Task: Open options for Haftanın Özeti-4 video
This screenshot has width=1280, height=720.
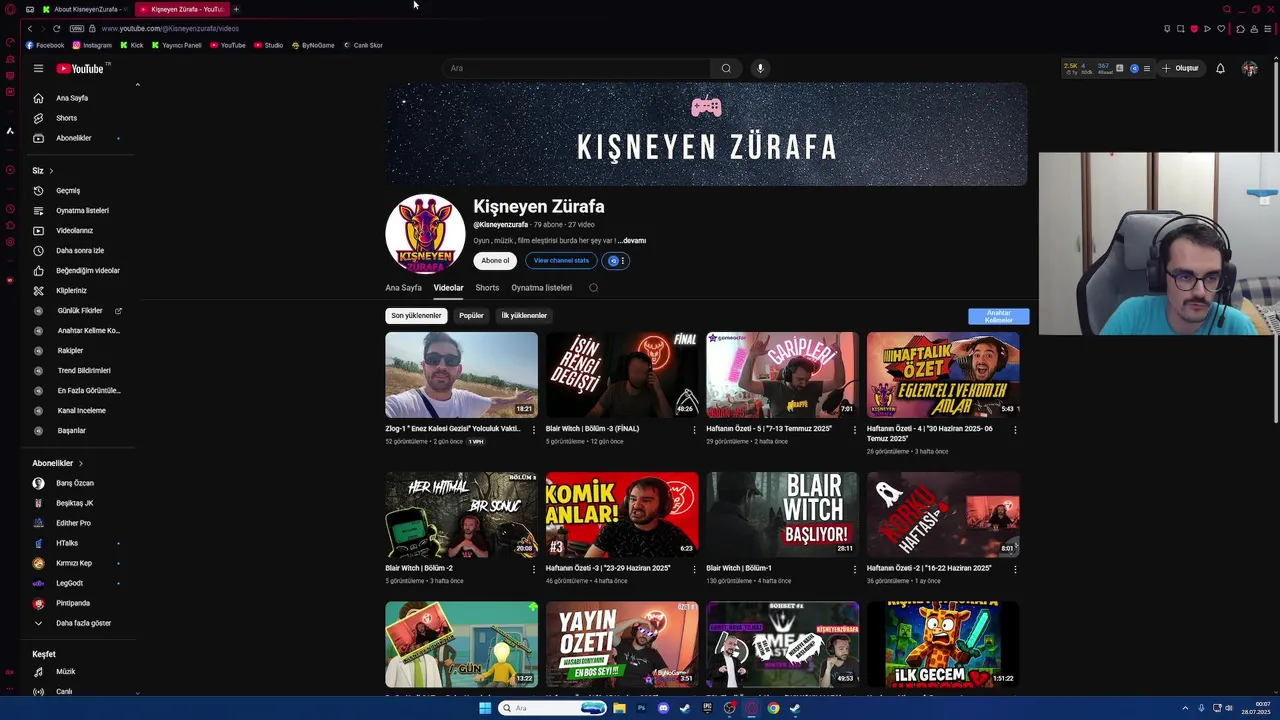Action: pyautogui.click(x=1015, y=430)
